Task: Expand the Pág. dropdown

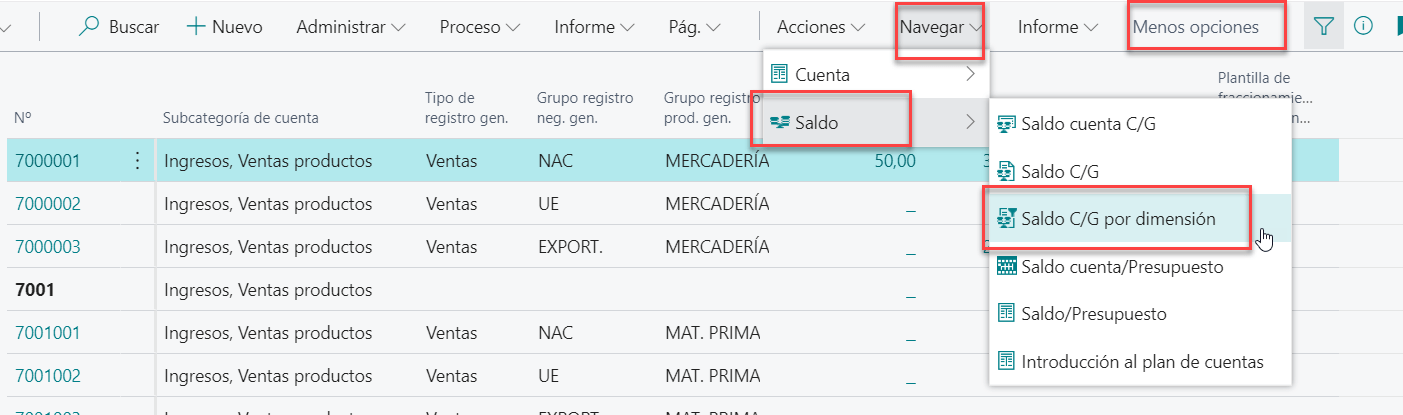Action: point(694,27)
